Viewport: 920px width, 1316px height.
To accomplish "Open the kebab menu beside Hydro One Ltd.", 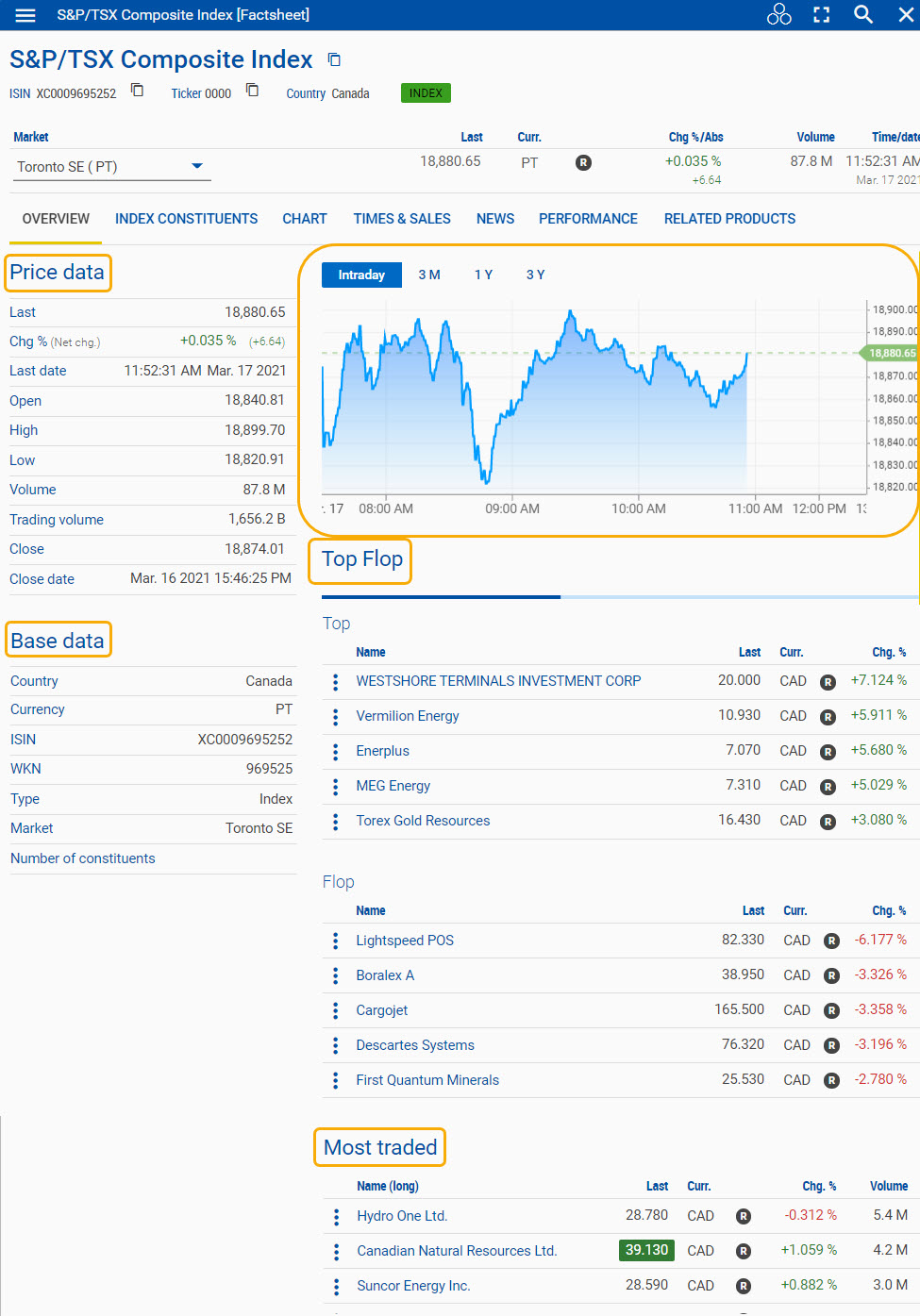I will point(335,1216).
